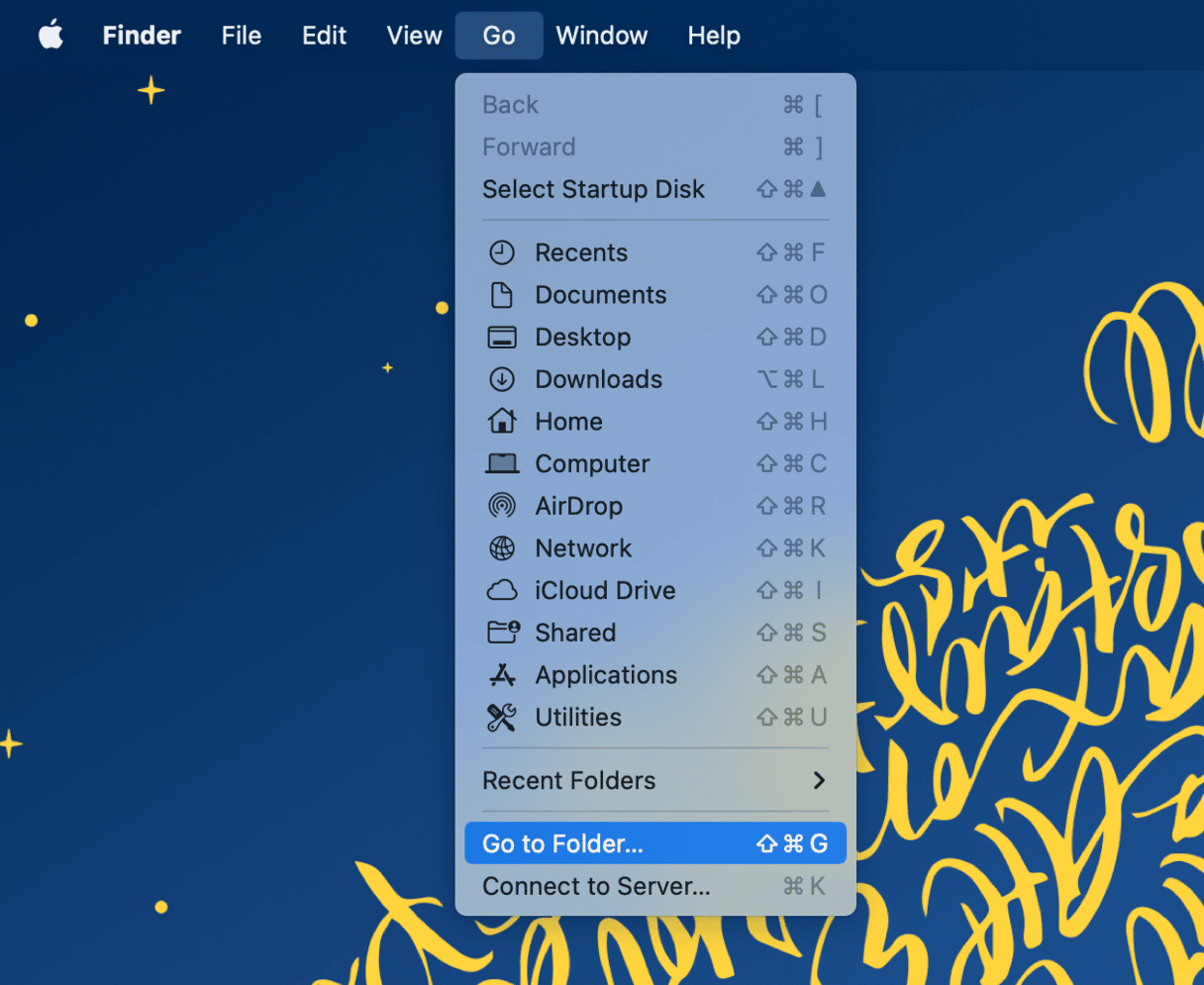Select the iCloud Drive label
The height and width of the screenshot is (985, 1204).
(x=605, y=591)
